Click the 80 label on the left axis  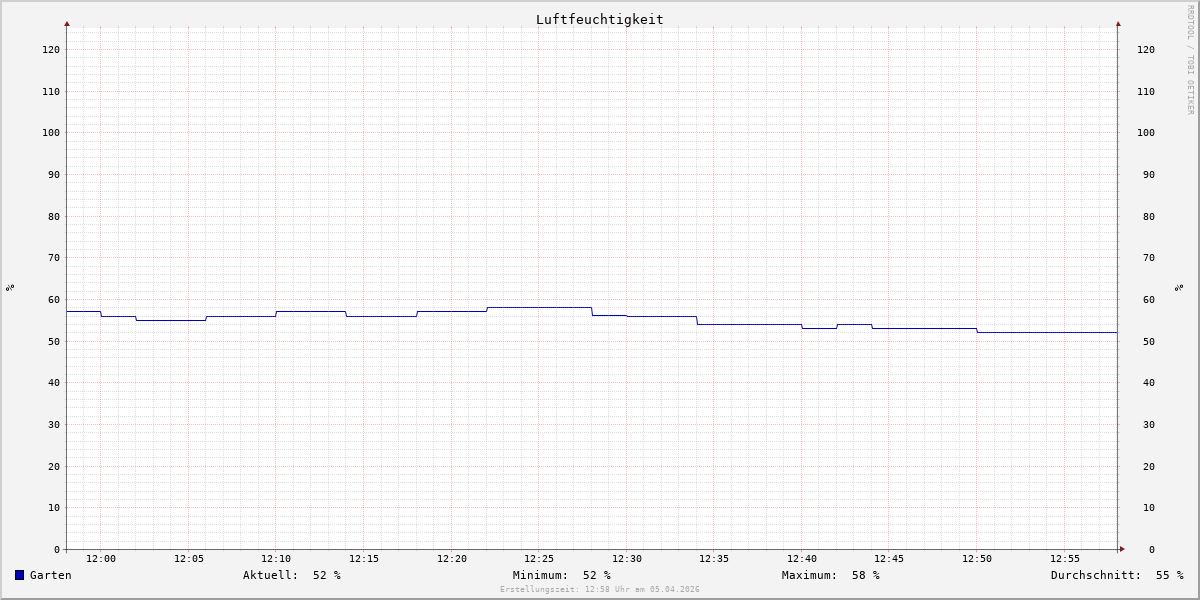(x=54, y=217)
